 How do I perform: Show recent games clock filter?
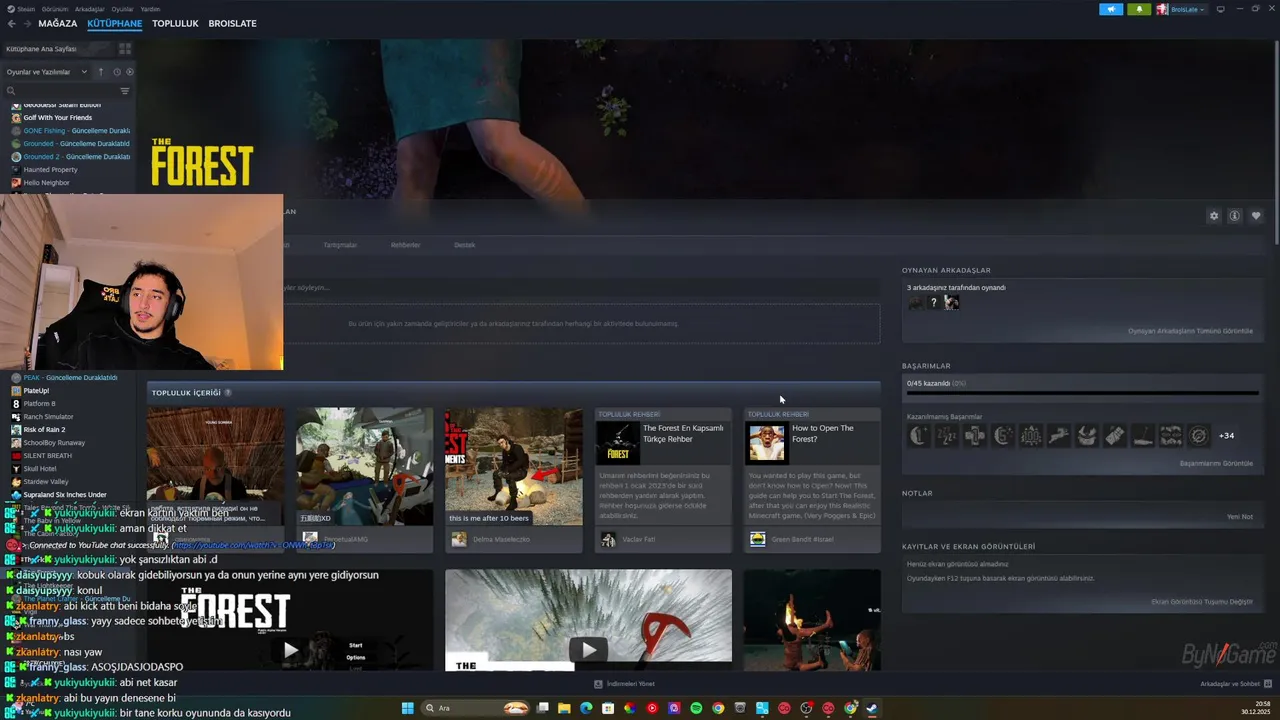coord(116,72)
